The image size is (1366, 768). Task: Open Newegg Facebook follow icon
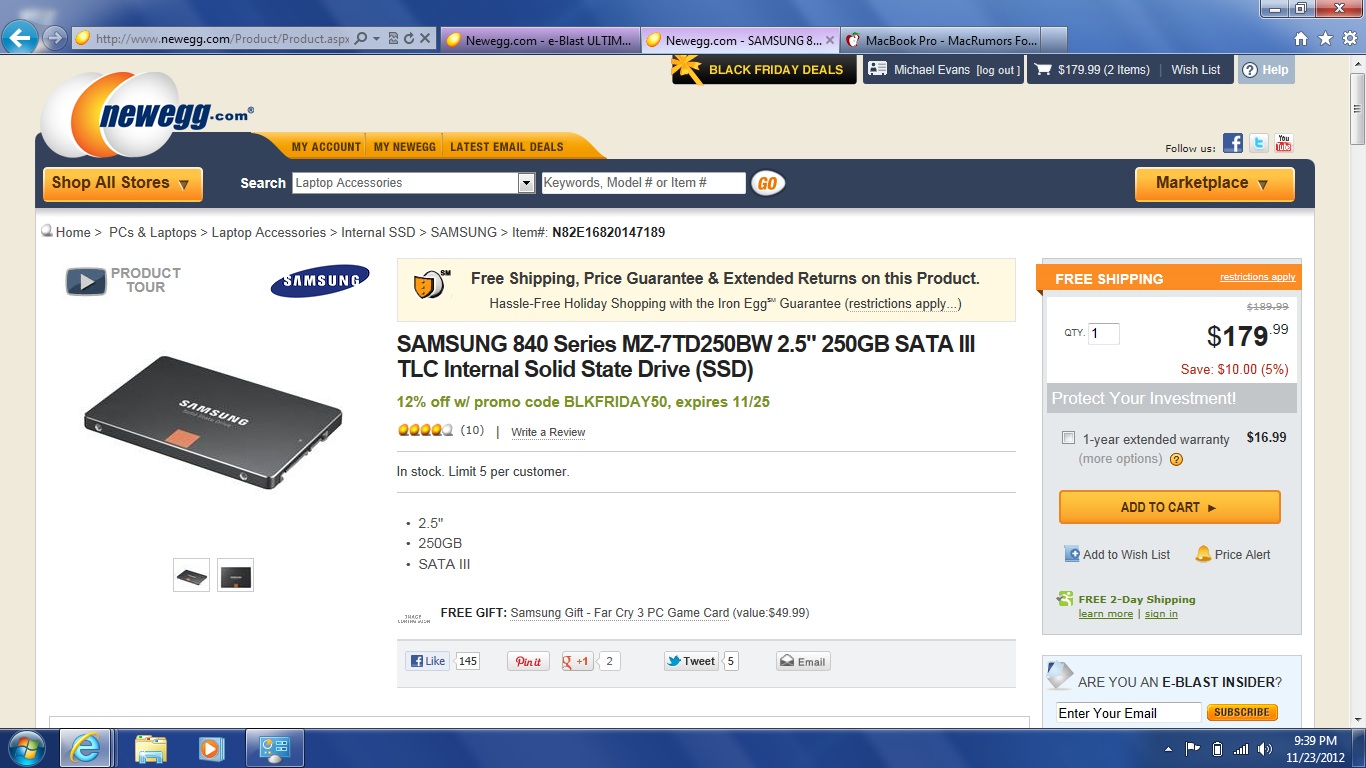[1233, 143]
